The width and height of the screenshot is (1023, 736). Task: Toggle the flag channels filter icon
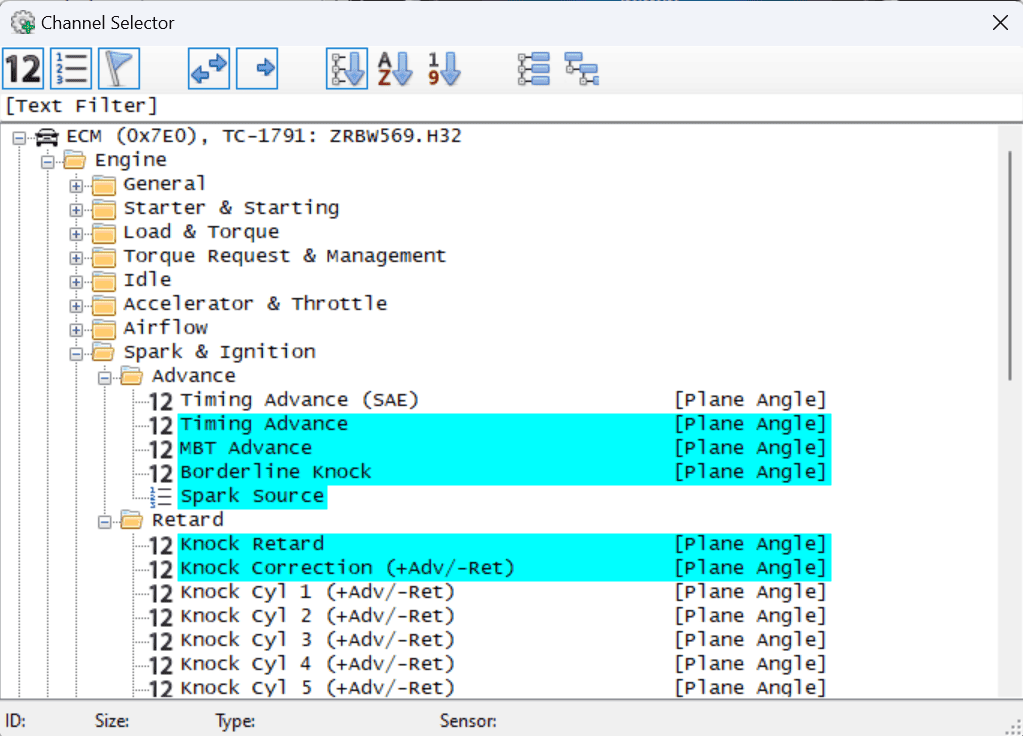point(119,69)
